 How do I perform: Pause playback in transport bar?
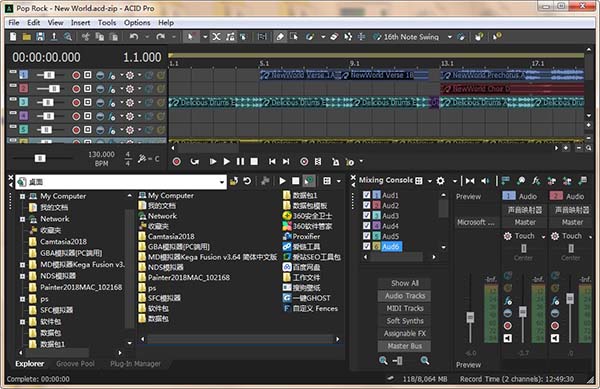240,161
